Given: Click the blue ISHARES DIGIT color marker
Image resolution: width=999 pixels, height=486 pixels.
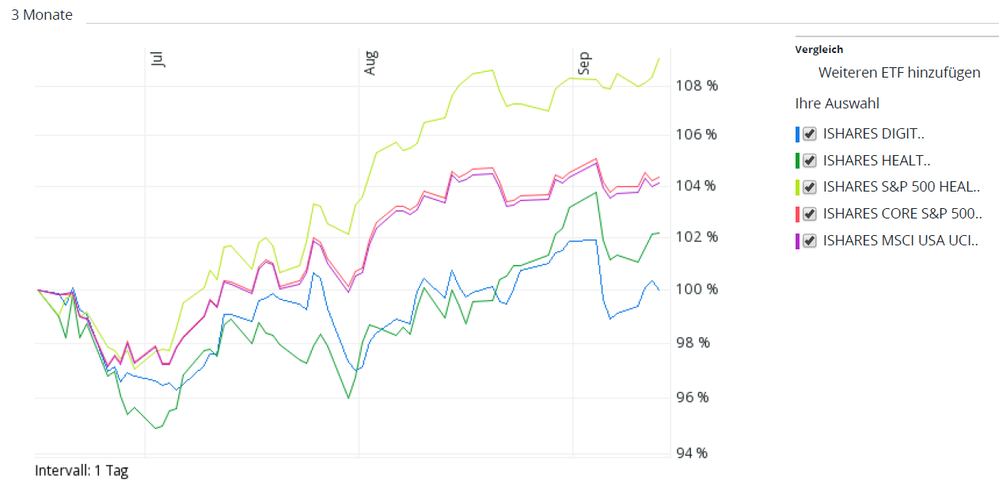Looking at the screenshot, I should (797, 134).
